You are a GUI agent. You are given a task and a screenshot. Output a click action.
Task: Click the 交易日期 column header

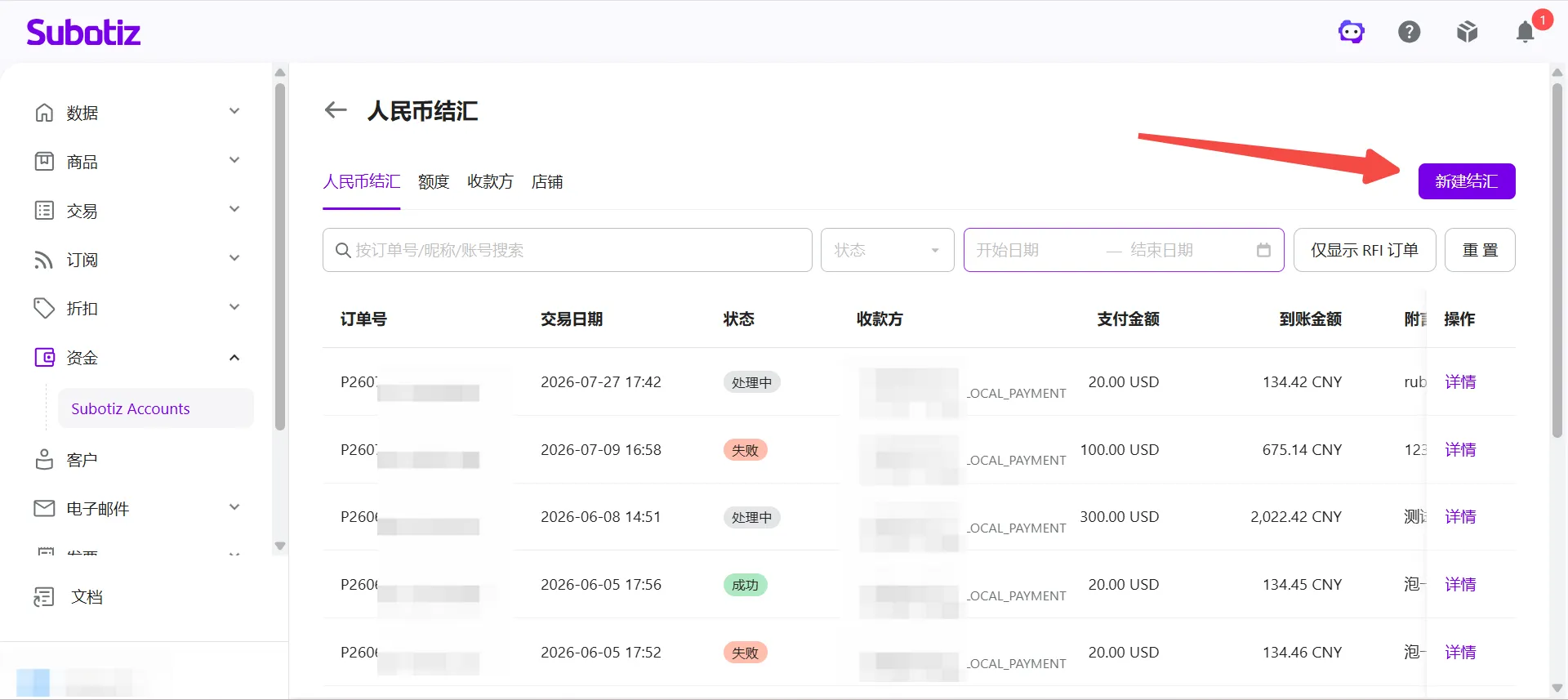click(572, 319)
